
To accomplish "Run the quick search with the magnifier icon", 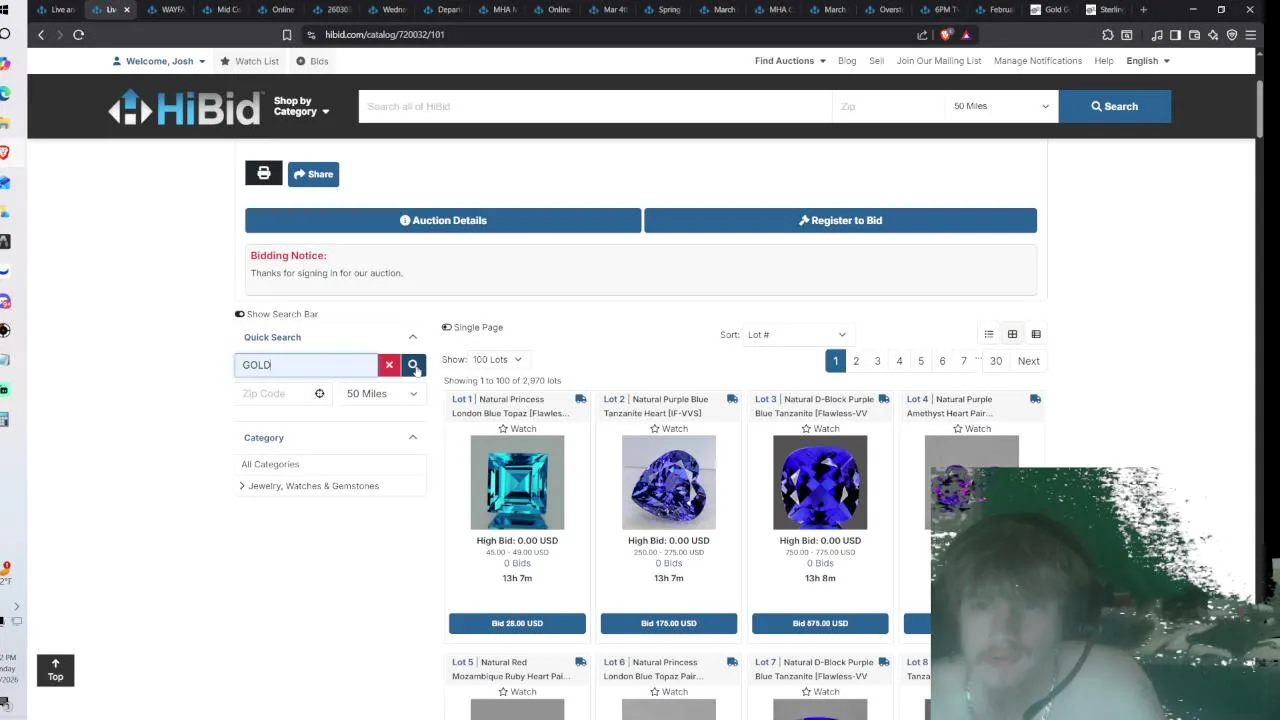I will point(413,365).
